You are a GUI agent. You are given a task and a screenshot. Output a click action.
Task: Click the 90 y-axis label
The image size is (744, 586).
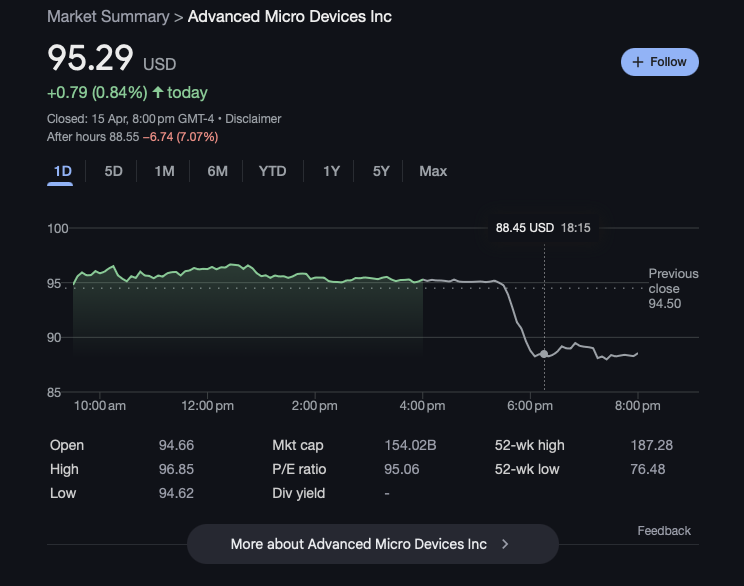tap(54, 337)
